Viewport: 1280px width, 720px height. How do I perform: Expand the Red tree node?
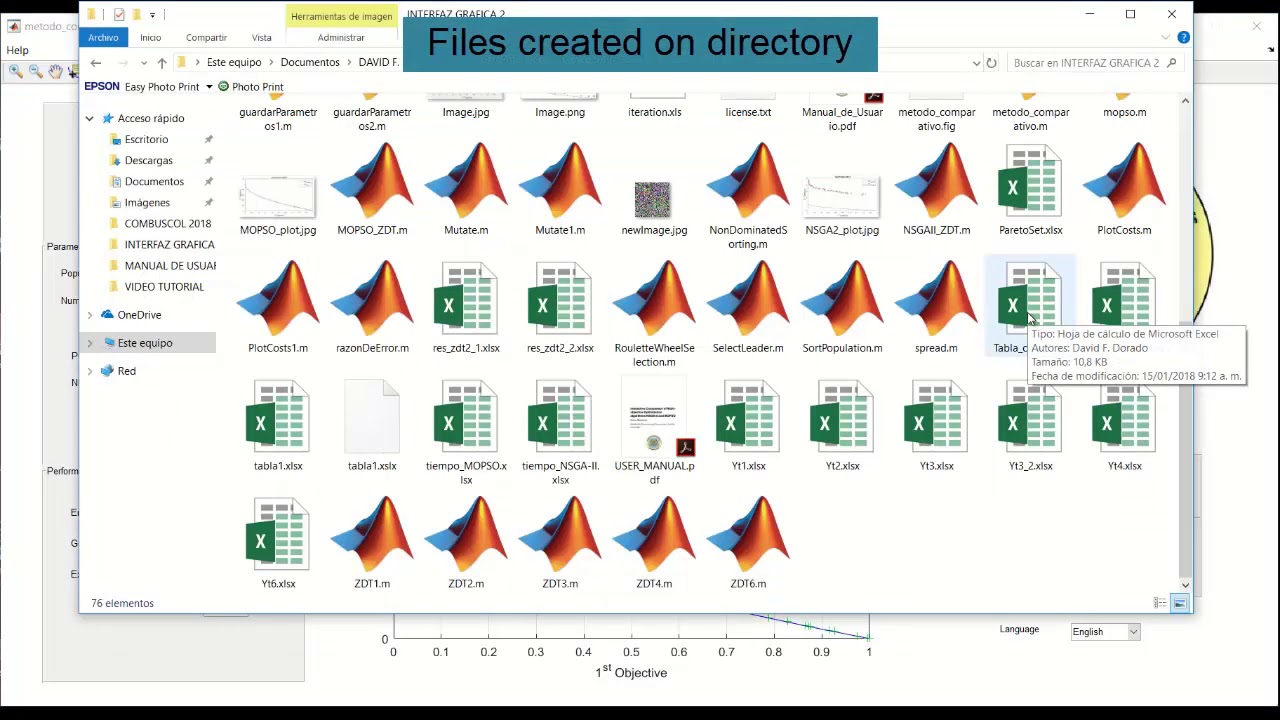tap(89, 371)
